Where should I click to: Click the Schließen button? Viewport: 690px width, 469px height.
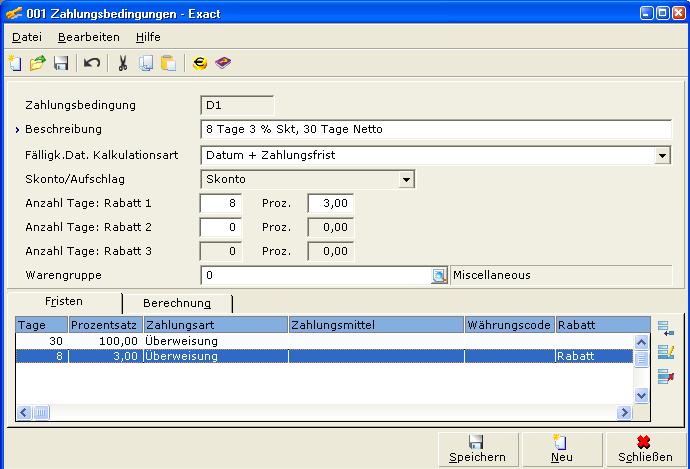(x=646, y=450)
